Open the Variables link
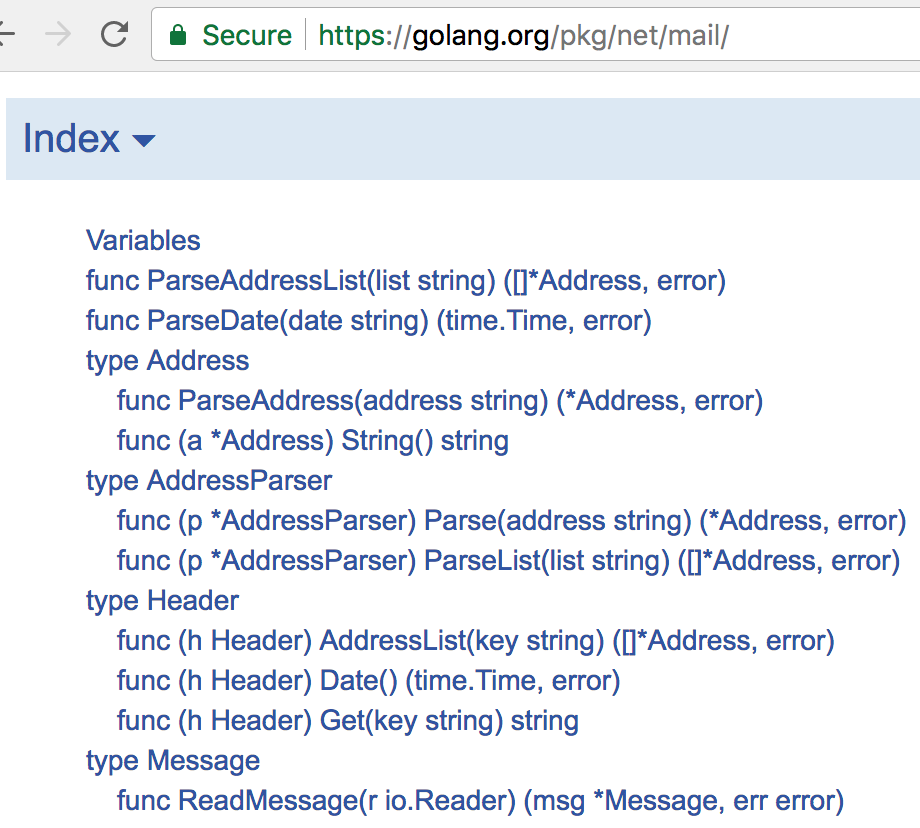Viewport: 920px width, 828px height. pyautogui.click(x=143, y=241)
